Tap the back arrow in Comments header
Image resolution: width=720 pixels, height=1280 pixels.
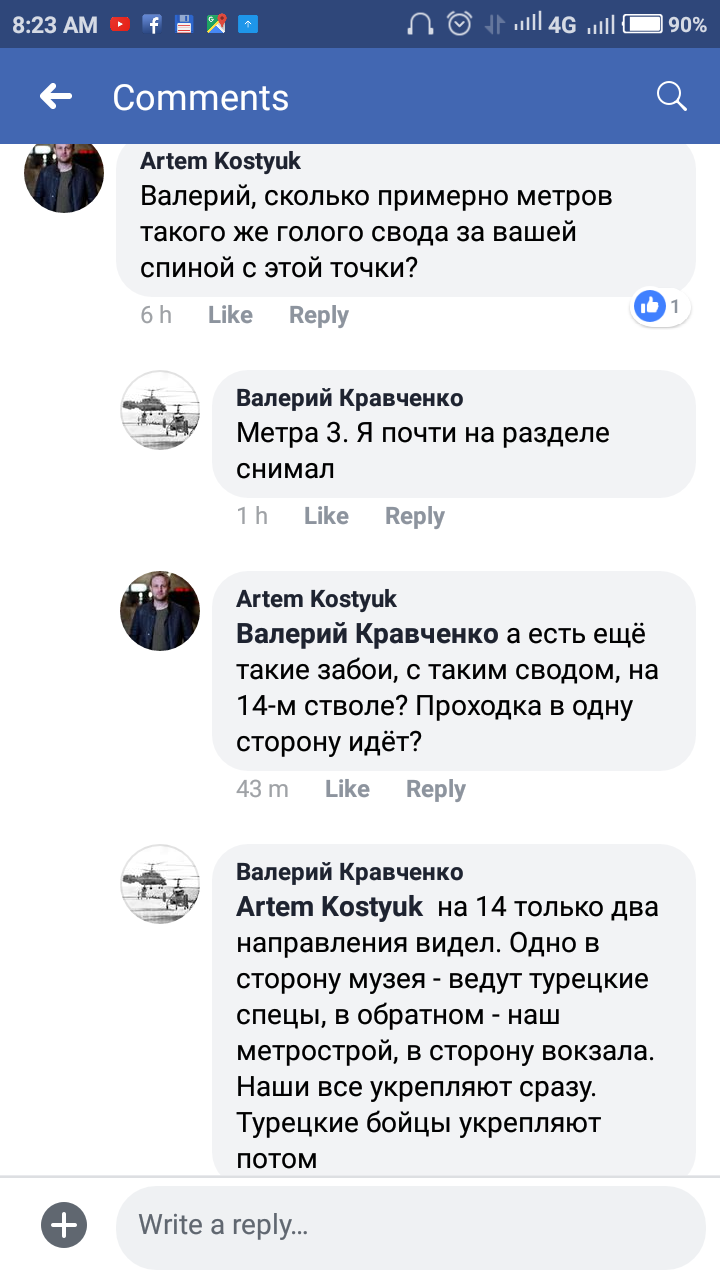56,96
